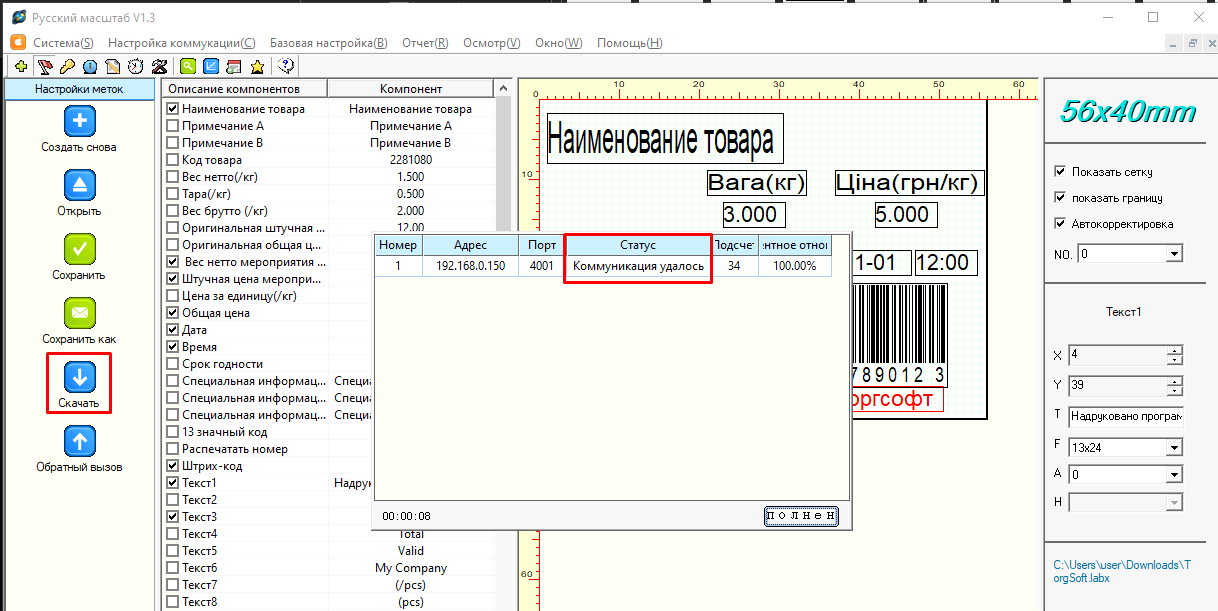Click the Обратный вызов upload icon
The width and height of the screenshot is (1218, 611).
point(80,441)
